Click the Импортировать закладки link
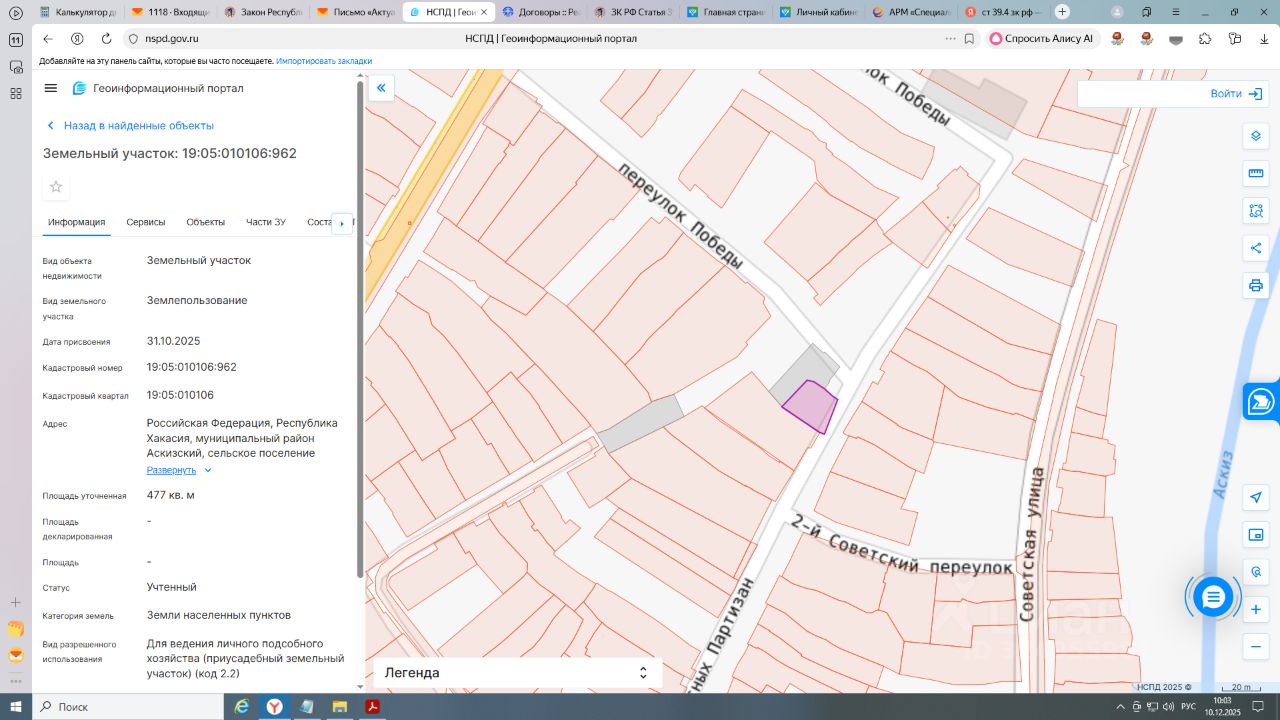 [x=324, y=61]
